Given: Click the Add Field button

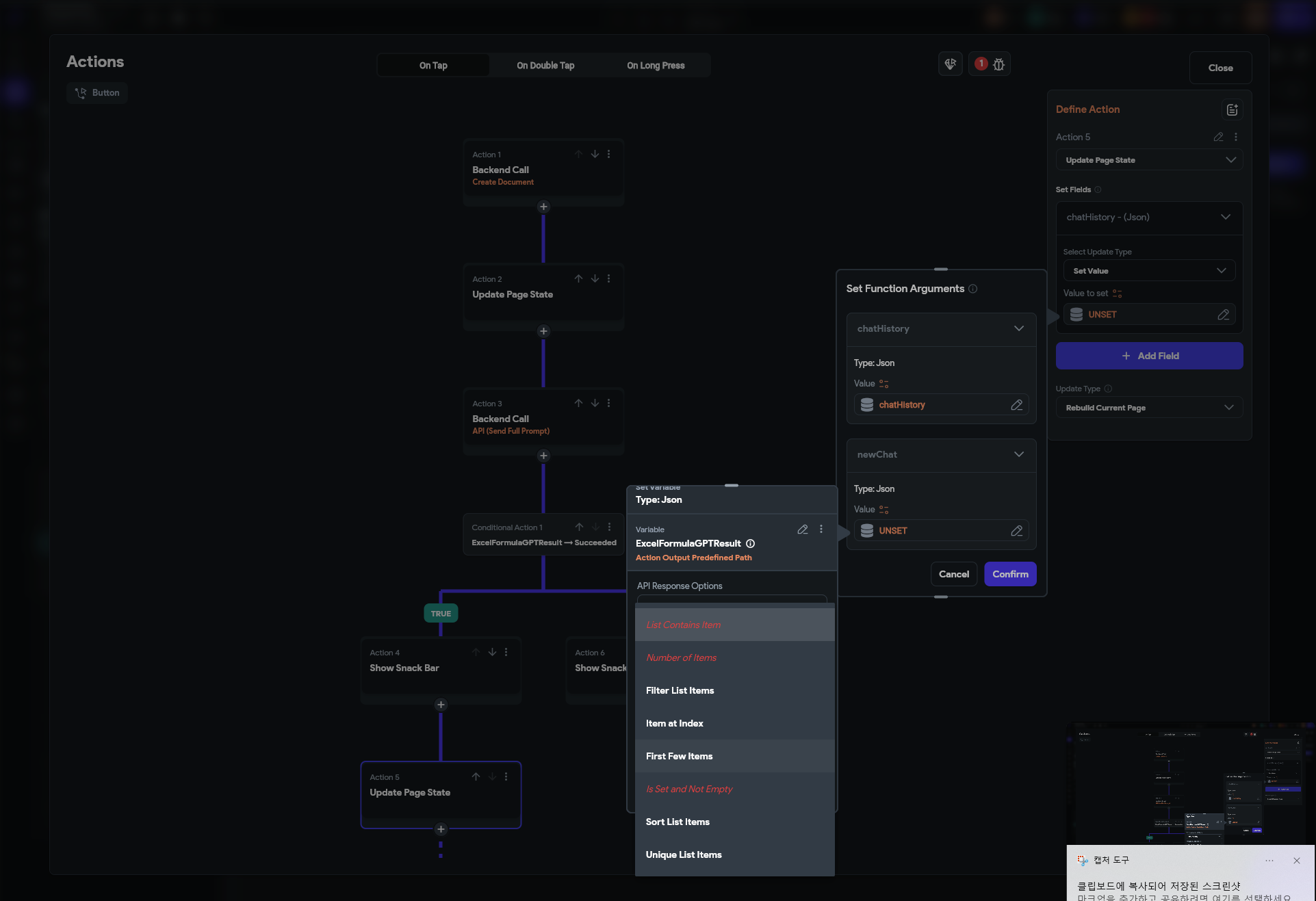Looking at the screenshot, I should (1150, 356).
